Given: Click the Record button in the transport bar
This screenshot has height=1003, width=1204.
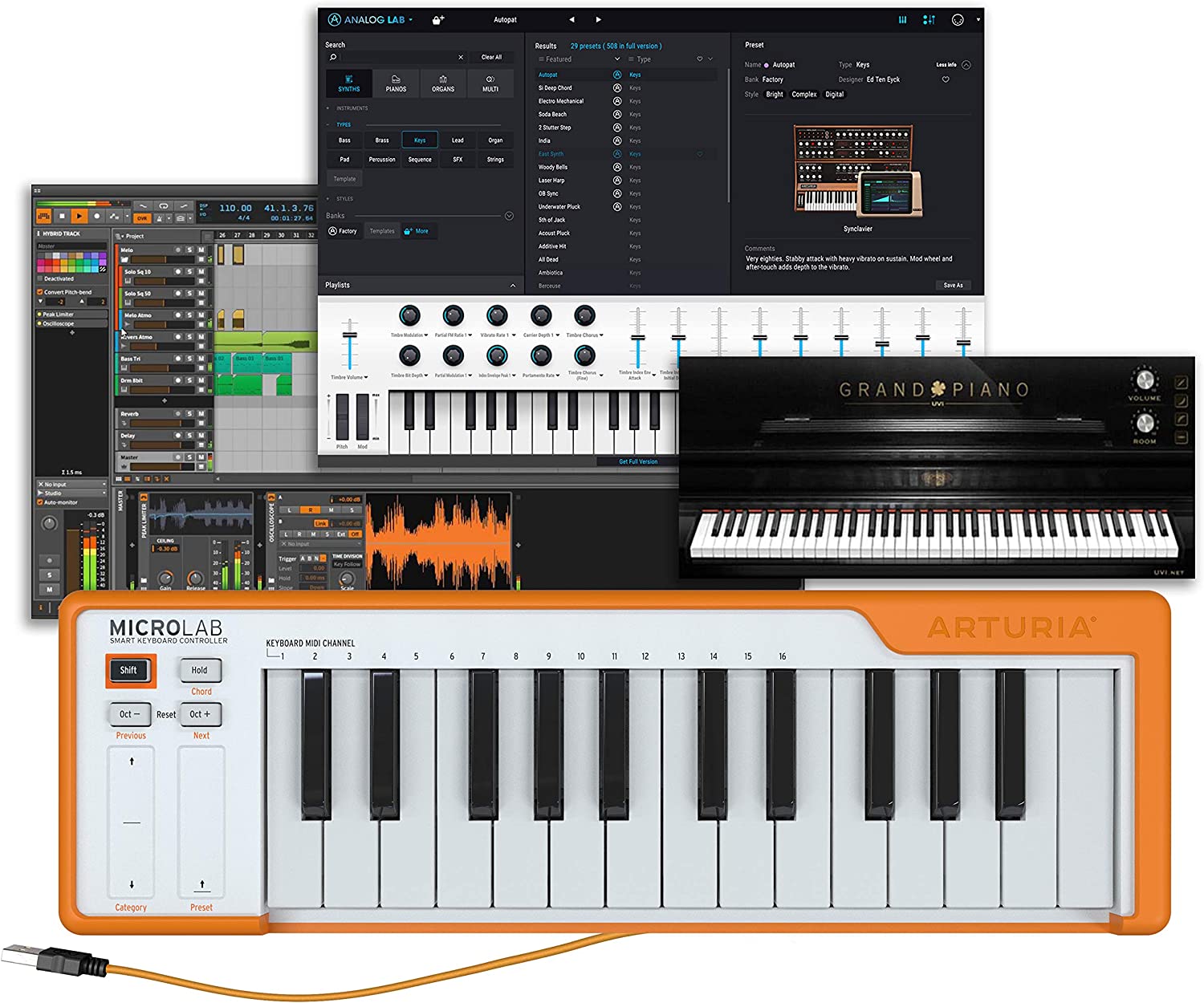Looking at the screenshot, I should coord(97,216).
